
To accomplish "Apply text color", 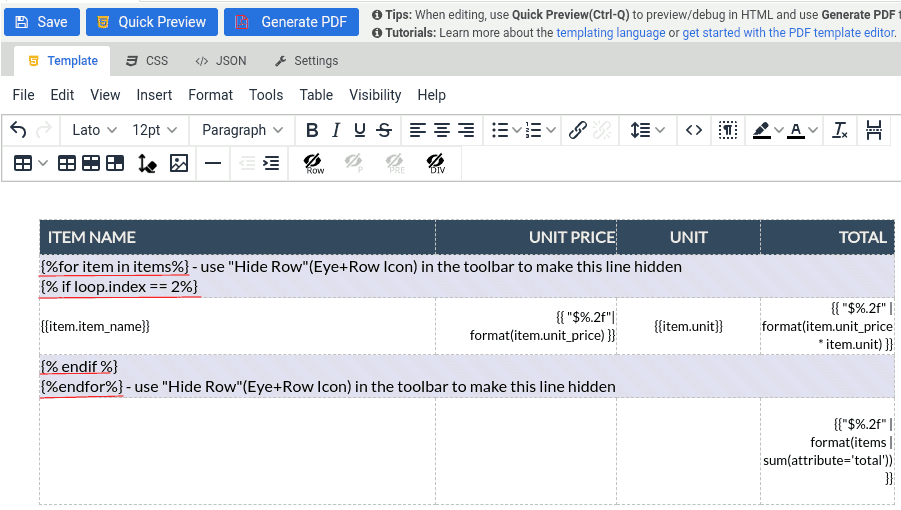I will (x=796, y=130).
